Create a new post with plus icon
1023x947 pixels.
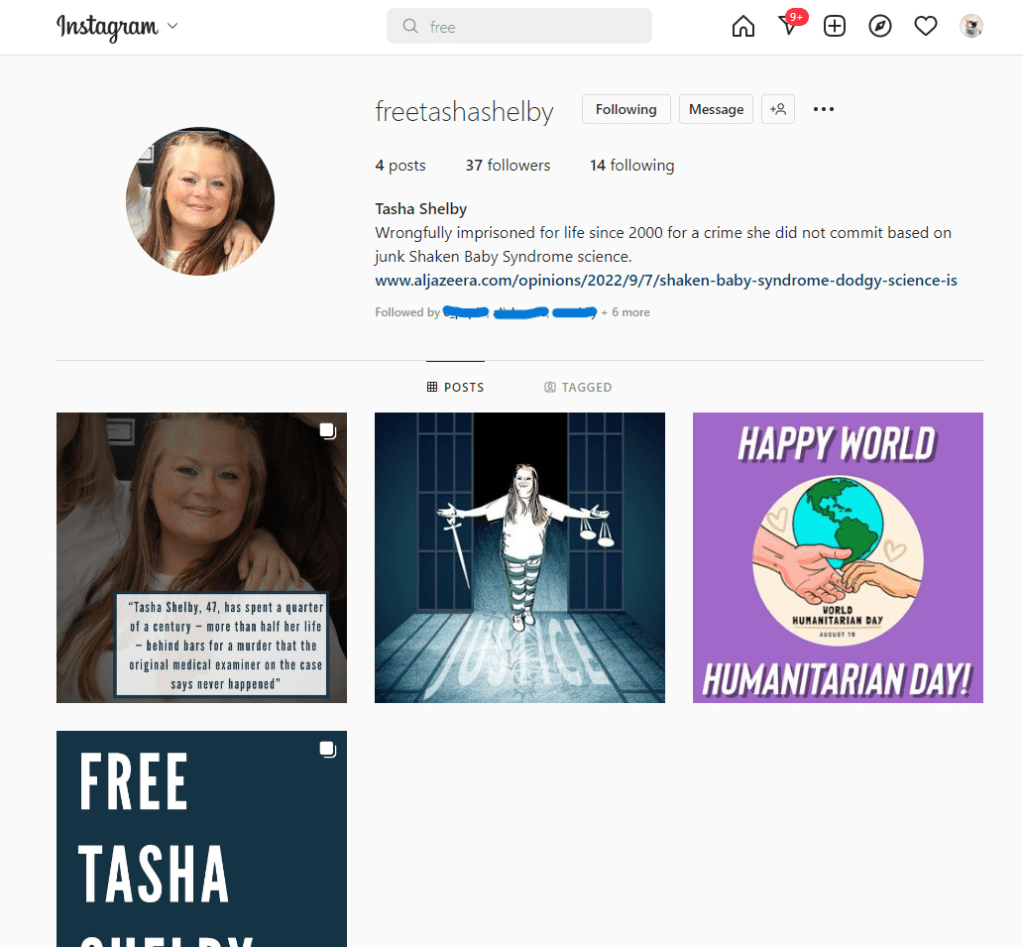[834, 27]
